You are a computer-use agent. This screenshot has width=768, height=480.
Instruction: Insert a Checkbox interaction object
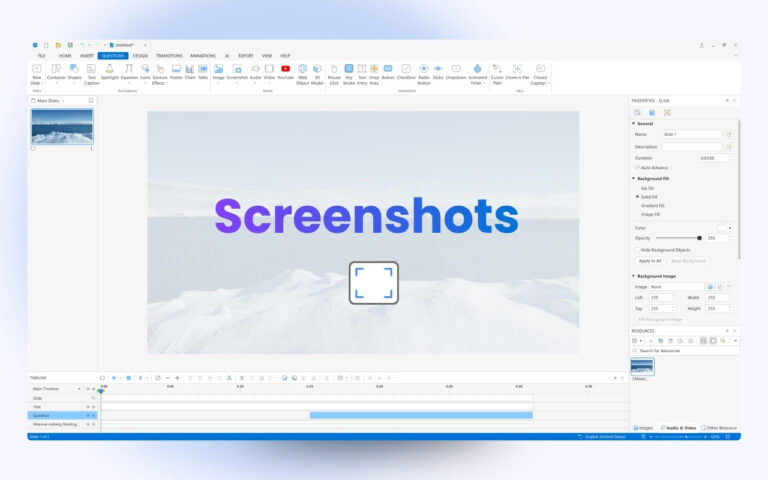[x=406, y=72]
